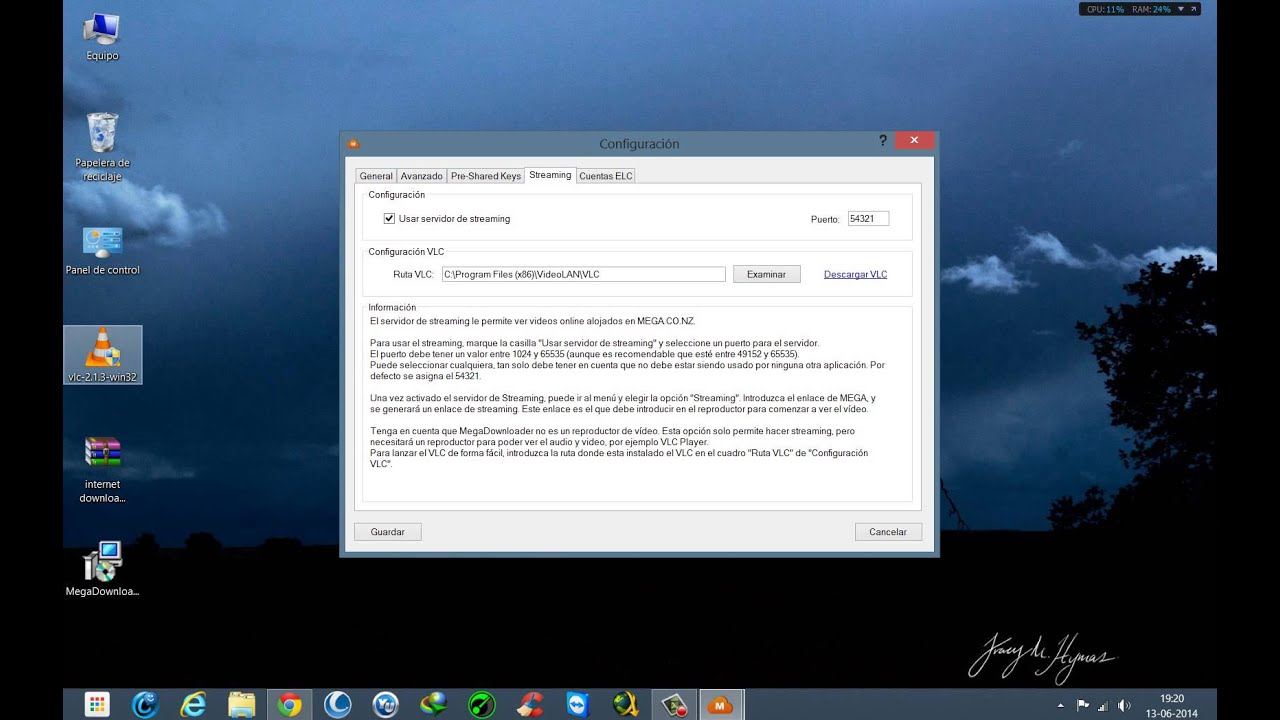
Task: Click the RAM: 24% readout
Action: click(1152, 9)
